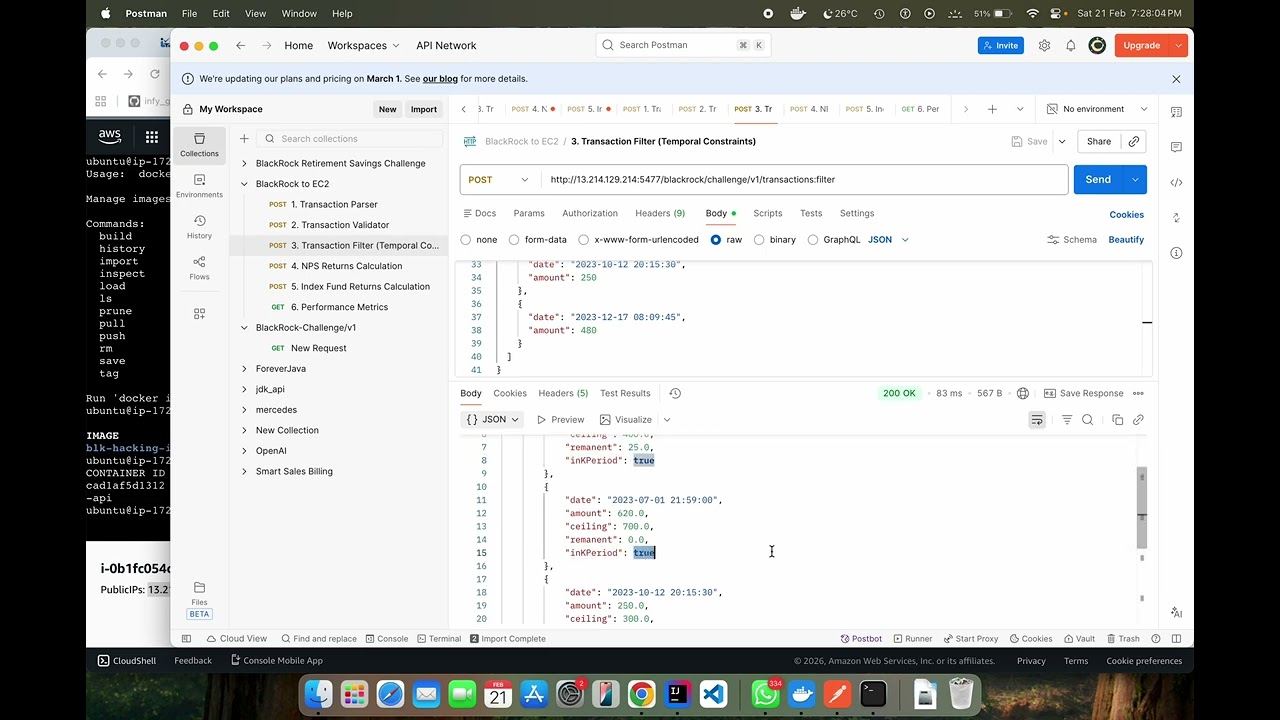Open the notifications bell icon

1070,45
